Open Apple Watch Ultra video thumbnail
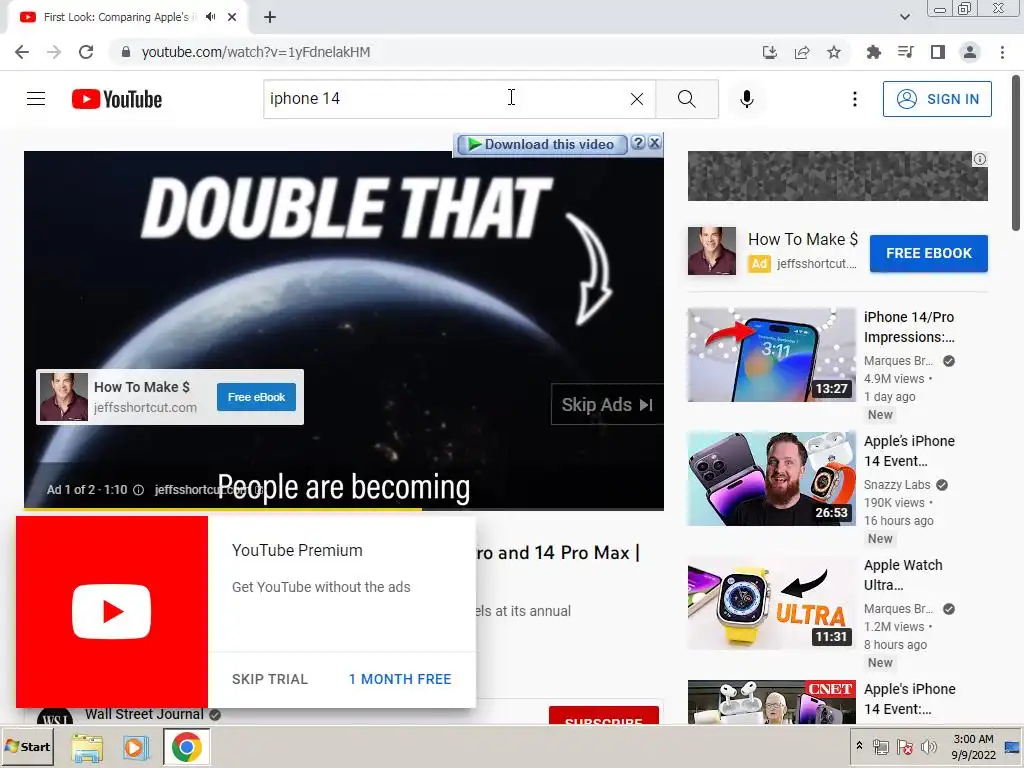Viewport: 1024px width, 768px height. (x=771, y=603)
